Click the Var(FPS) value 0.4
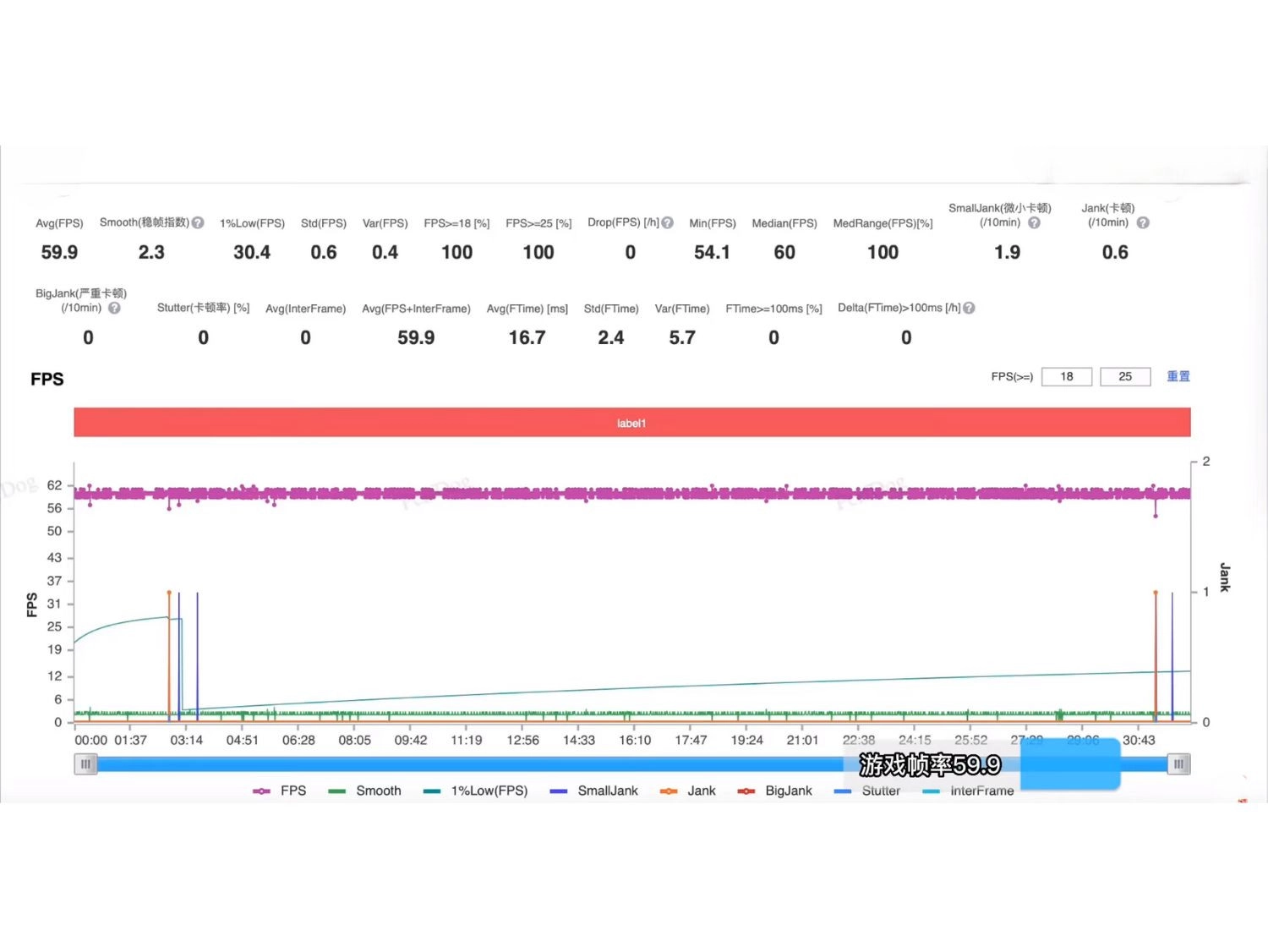This screenshot has height=952, width=1268. tap(385, 253)
